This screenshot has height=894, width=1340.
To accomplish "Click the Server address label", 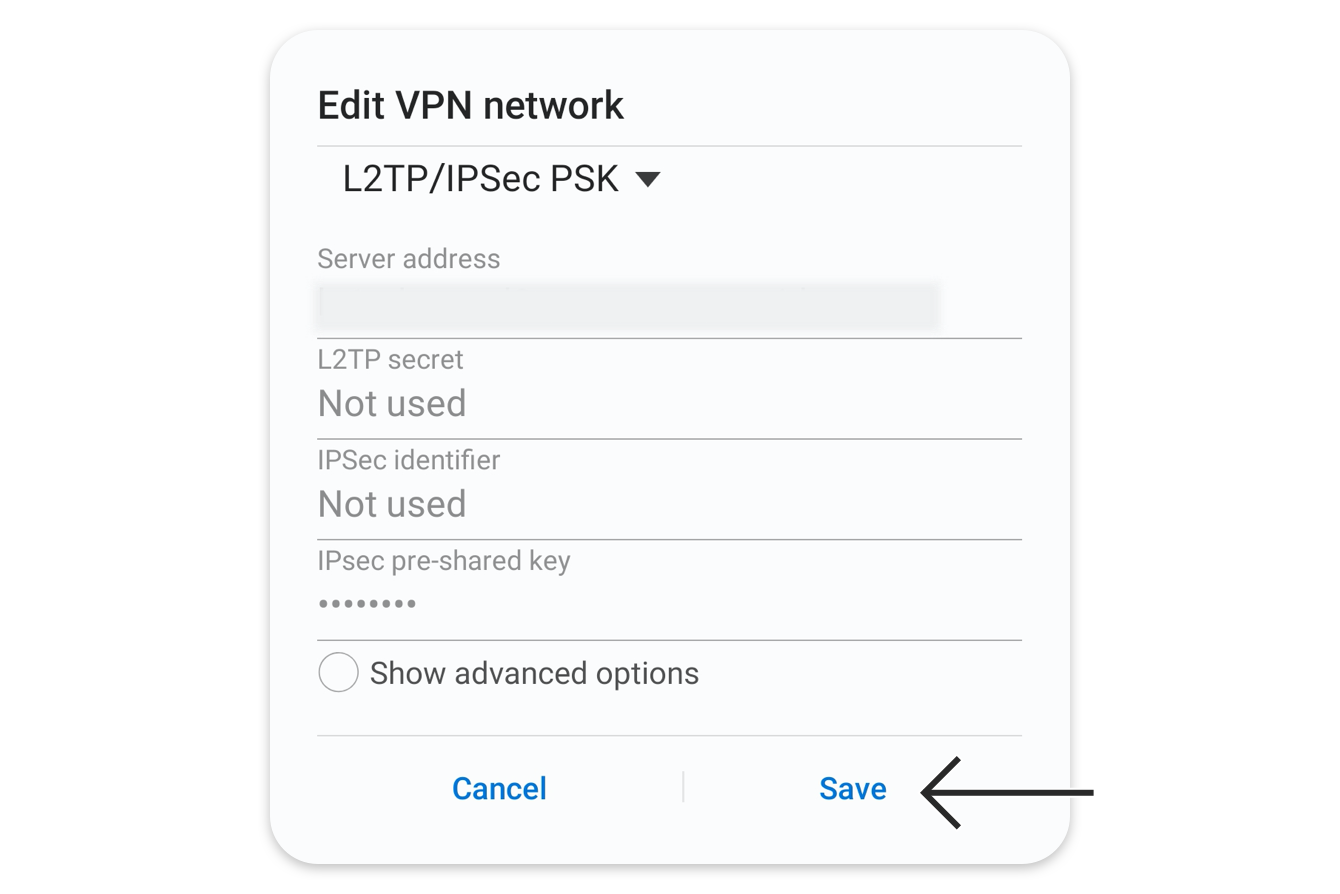I will pyautogui.click(x=408, y=259).
